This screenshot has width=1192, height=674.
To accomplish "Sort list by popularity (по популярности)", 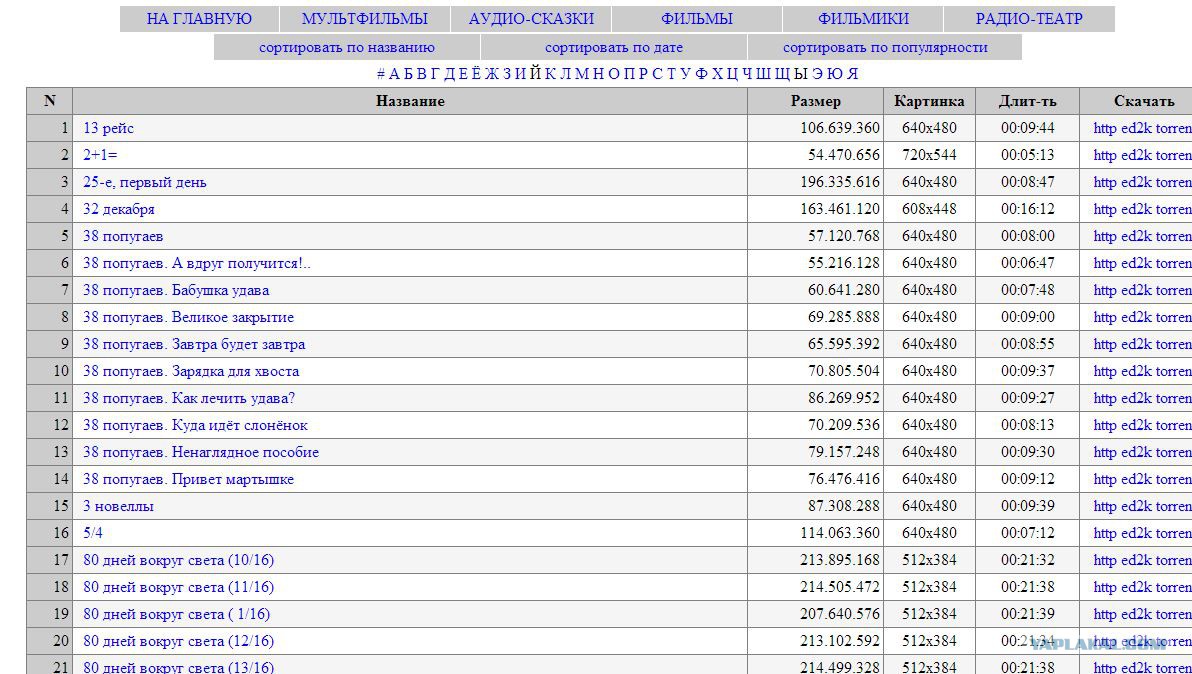I will [x=886, y=47].
